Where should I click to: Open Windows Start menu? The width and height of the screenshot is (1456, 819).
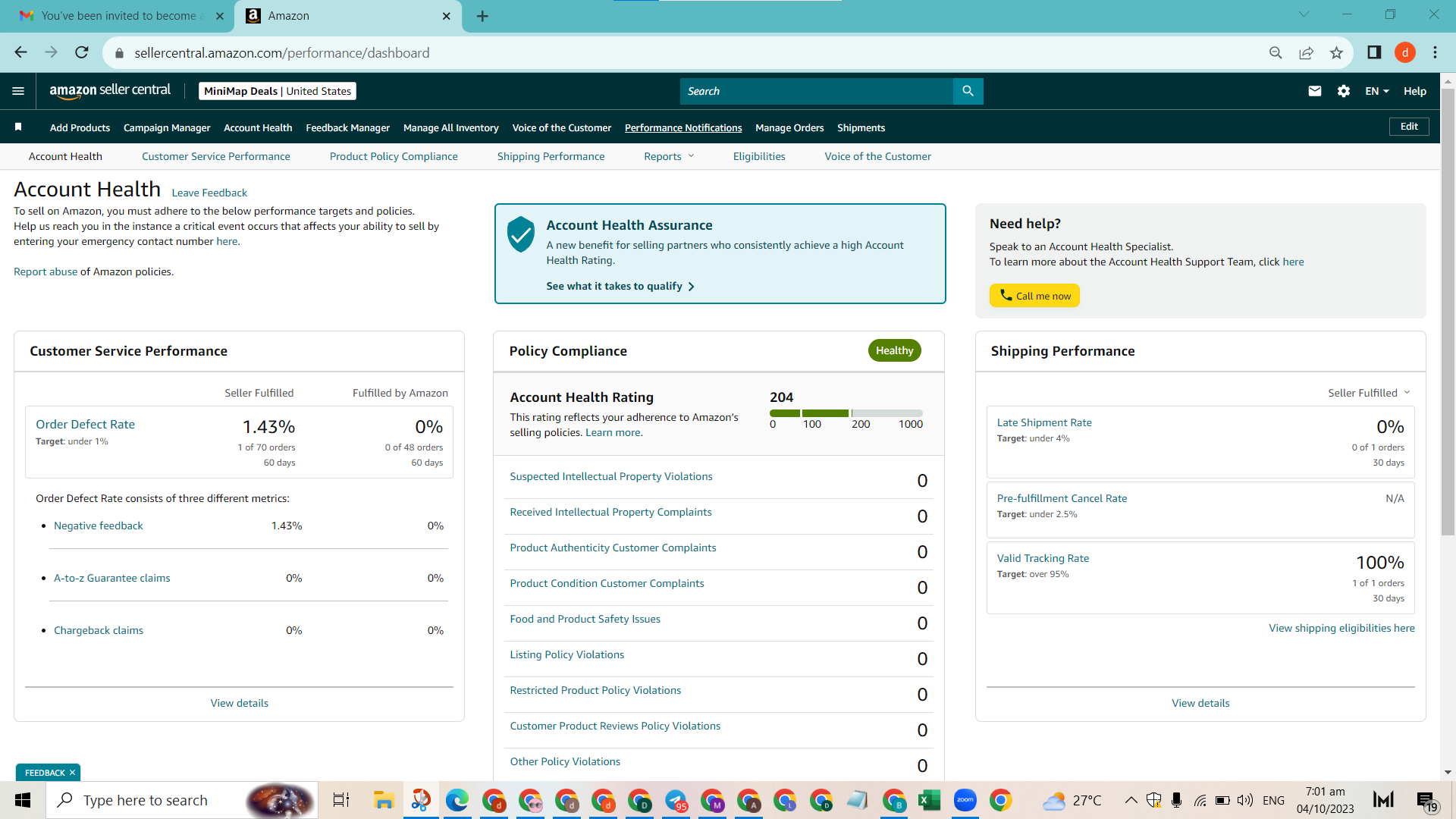click(23, 800)
